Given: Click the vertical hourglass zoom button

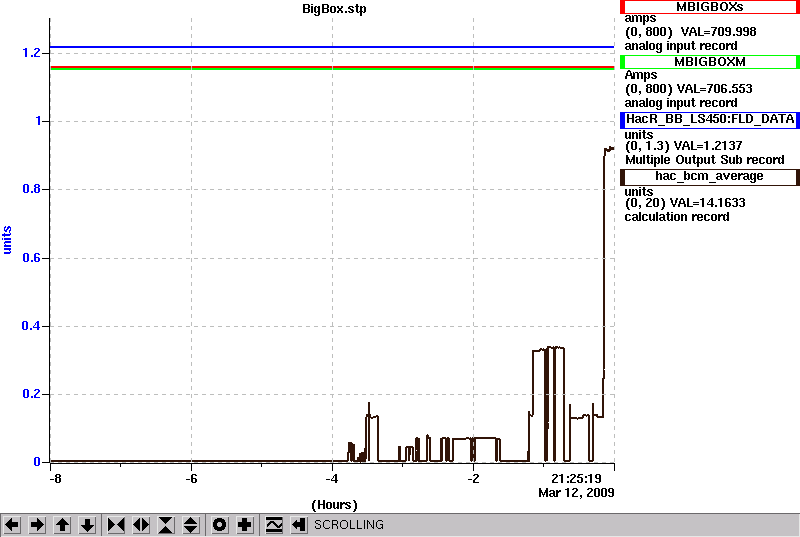Looking at the screenshot, I should 166,525.
